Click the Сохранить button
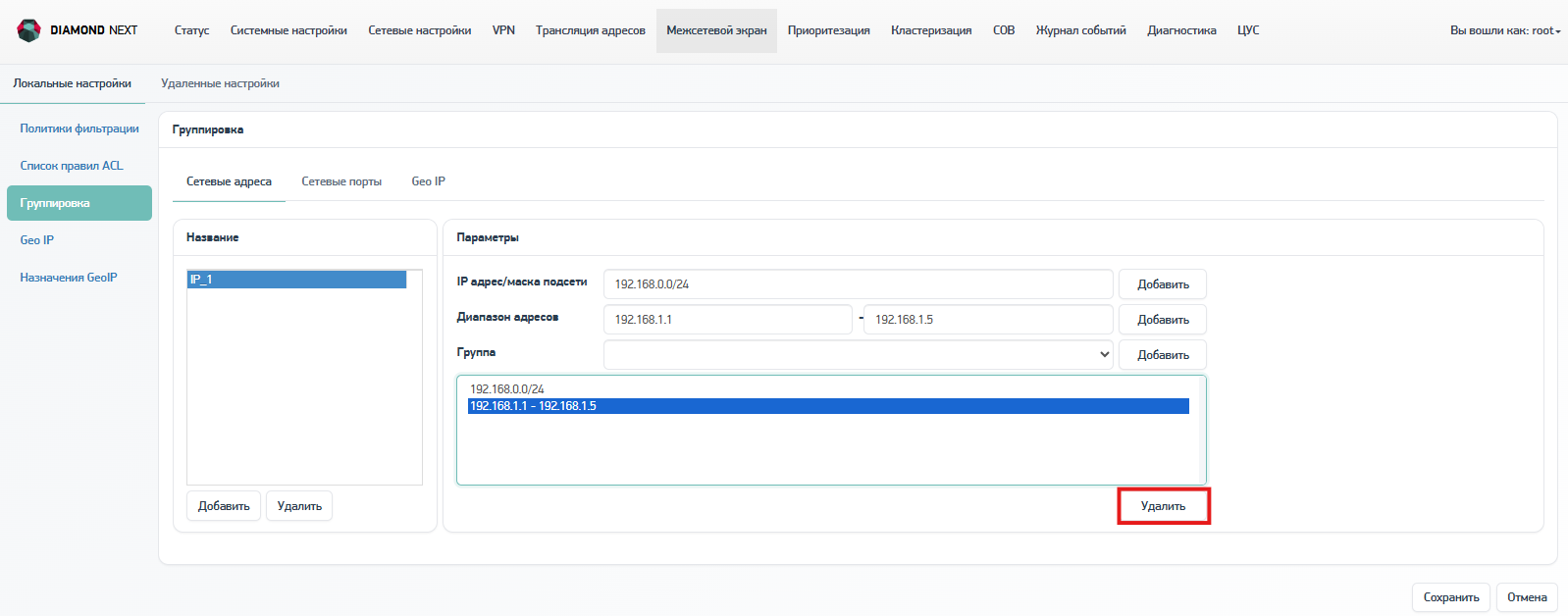 point(1451,597)
